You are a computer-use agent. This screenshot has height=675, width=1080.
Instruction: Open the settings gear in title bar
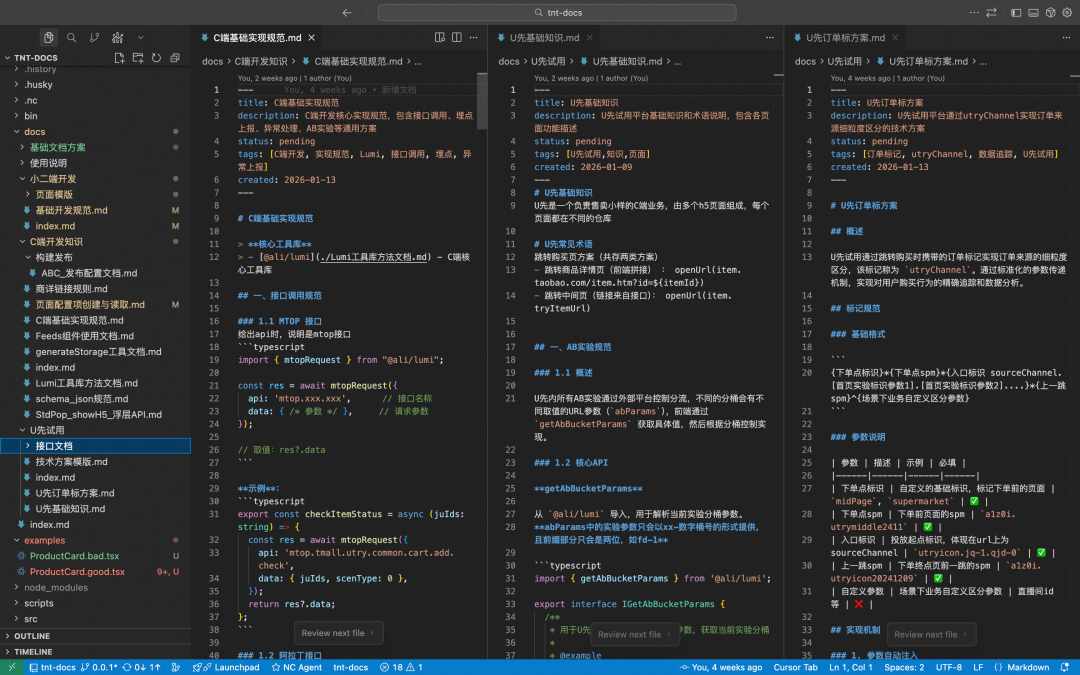[1067, 12]
